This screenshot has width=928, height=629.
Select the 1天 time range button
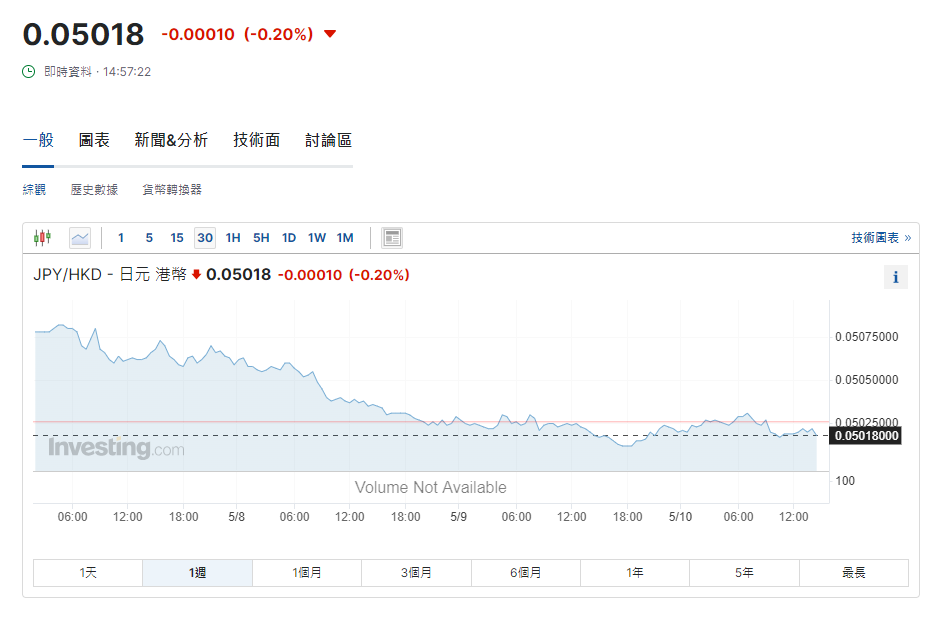coord(87,571)
